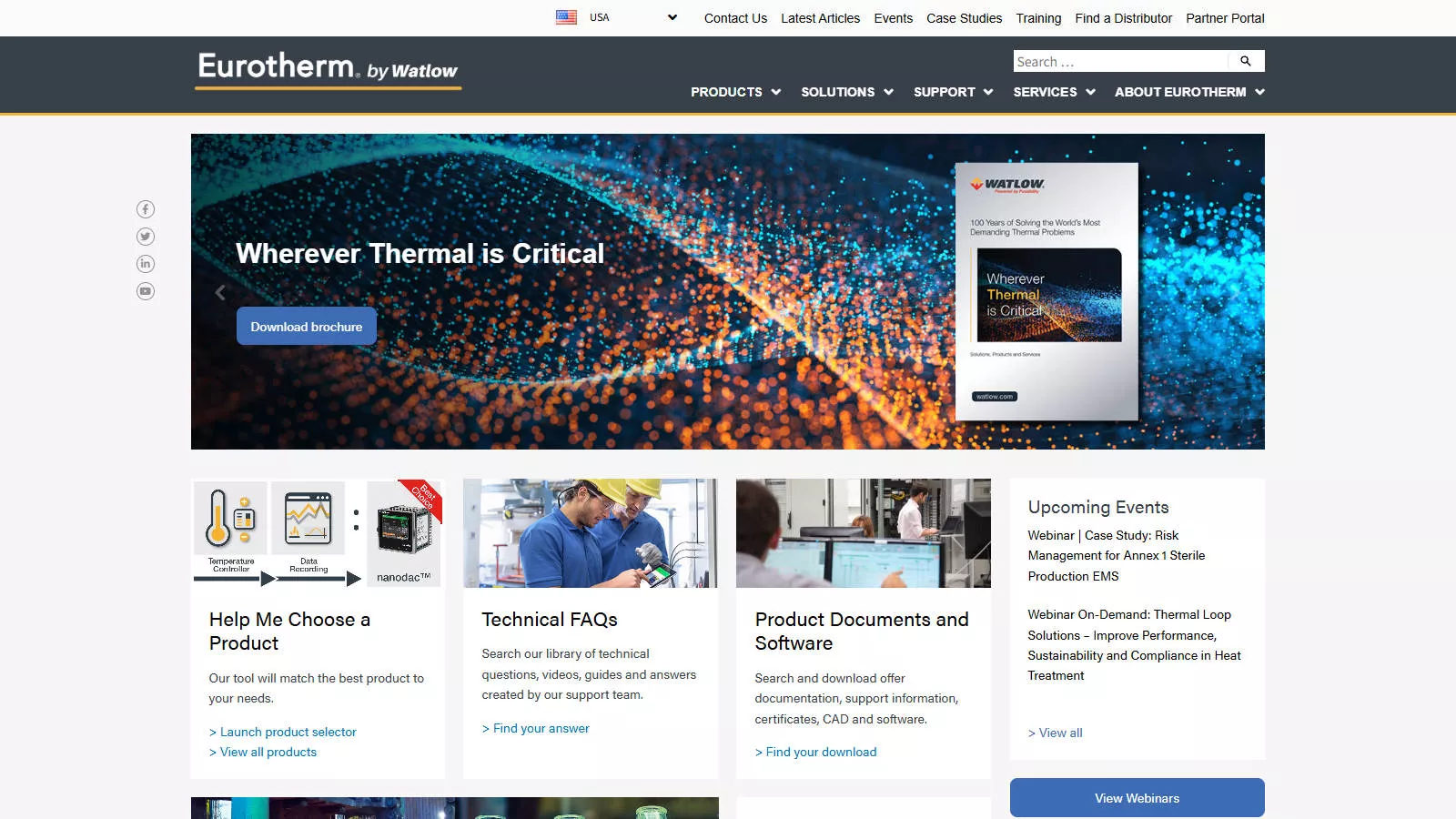Click the View Webinars button
The height and width of the screenshot is (819, 1456).
point(1137,798)
